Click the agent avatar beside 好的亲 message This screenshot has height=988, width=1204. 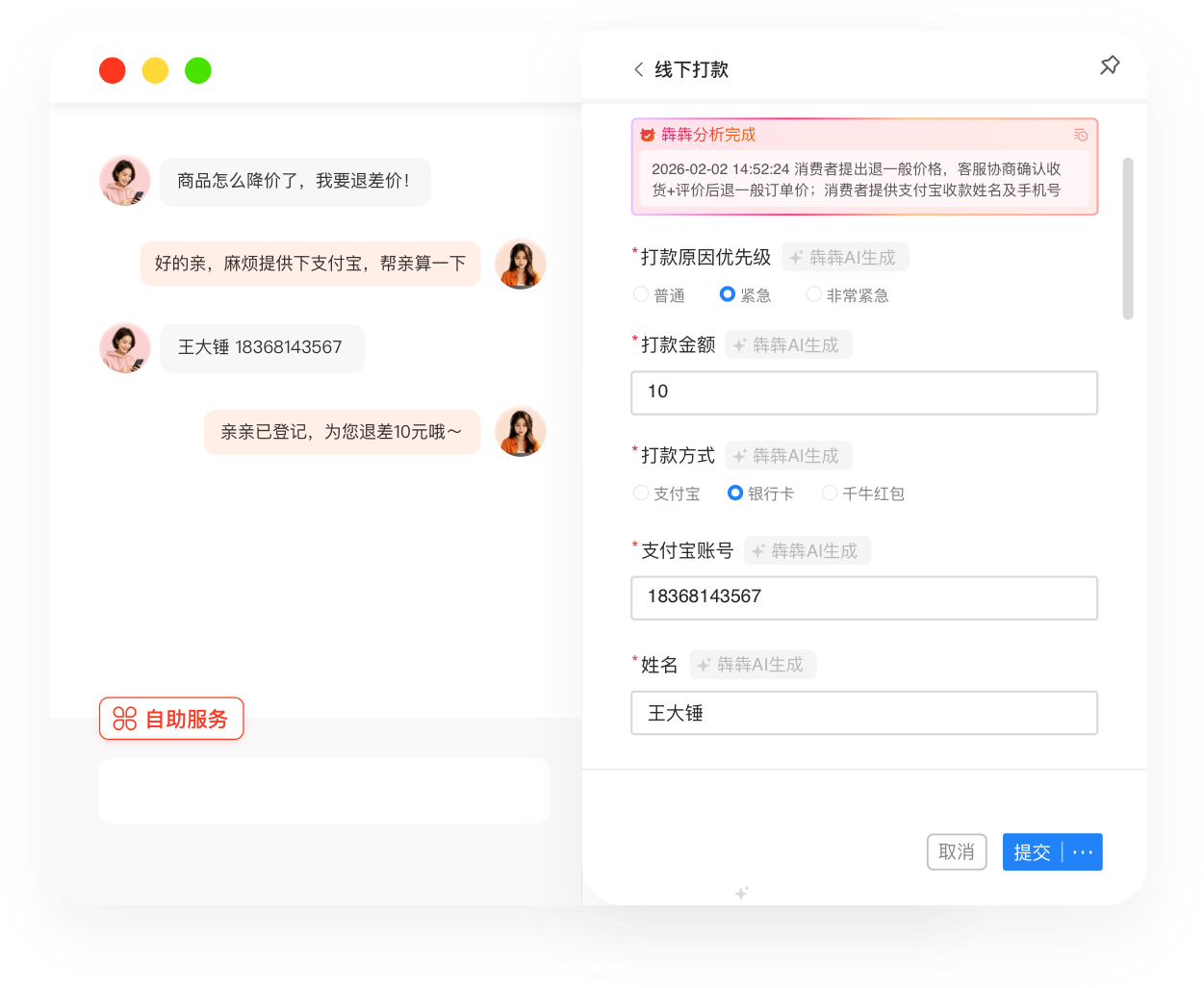pyautogui.click(x=521, y=264)
